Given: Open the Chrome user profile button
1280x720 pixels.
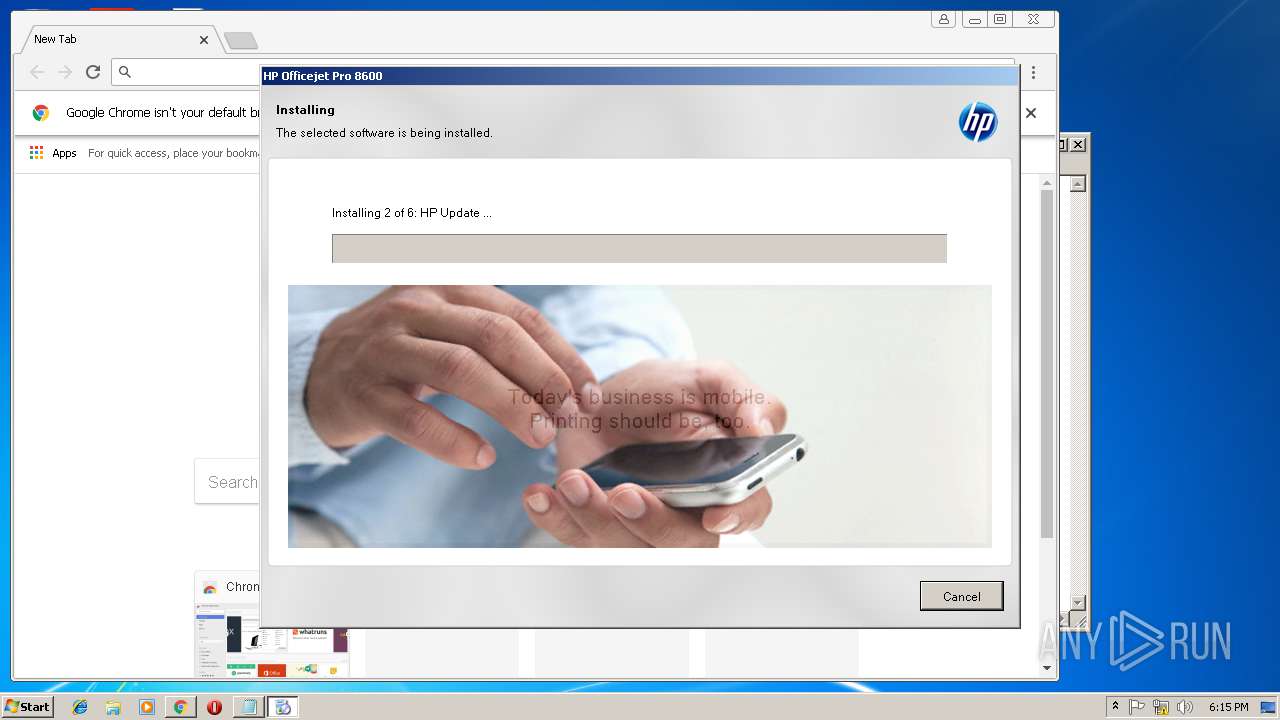Looking at the screenshot, I should (x=943, y=19).
